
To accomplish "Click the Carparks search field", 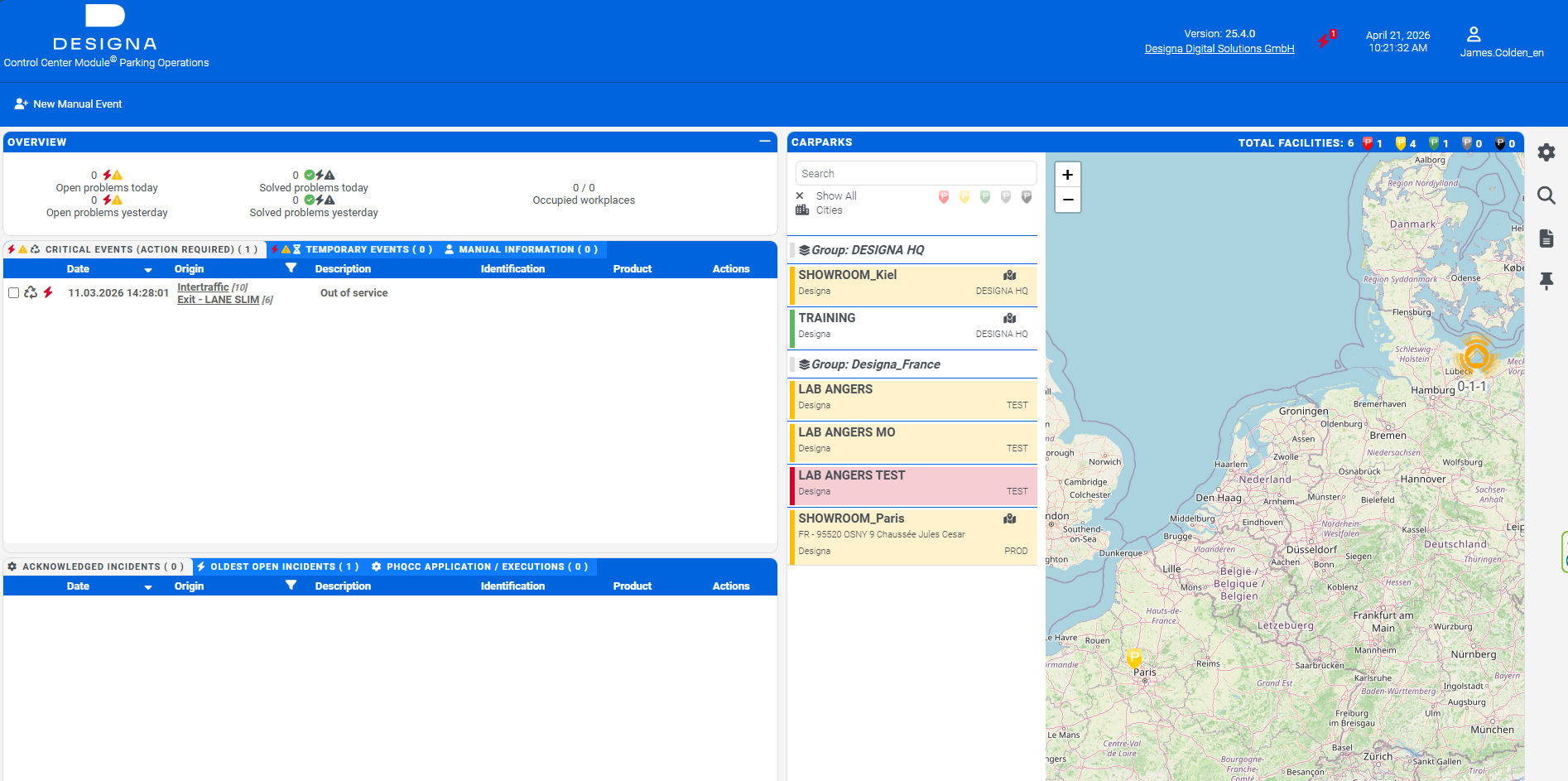I will (x=916, y=173).
